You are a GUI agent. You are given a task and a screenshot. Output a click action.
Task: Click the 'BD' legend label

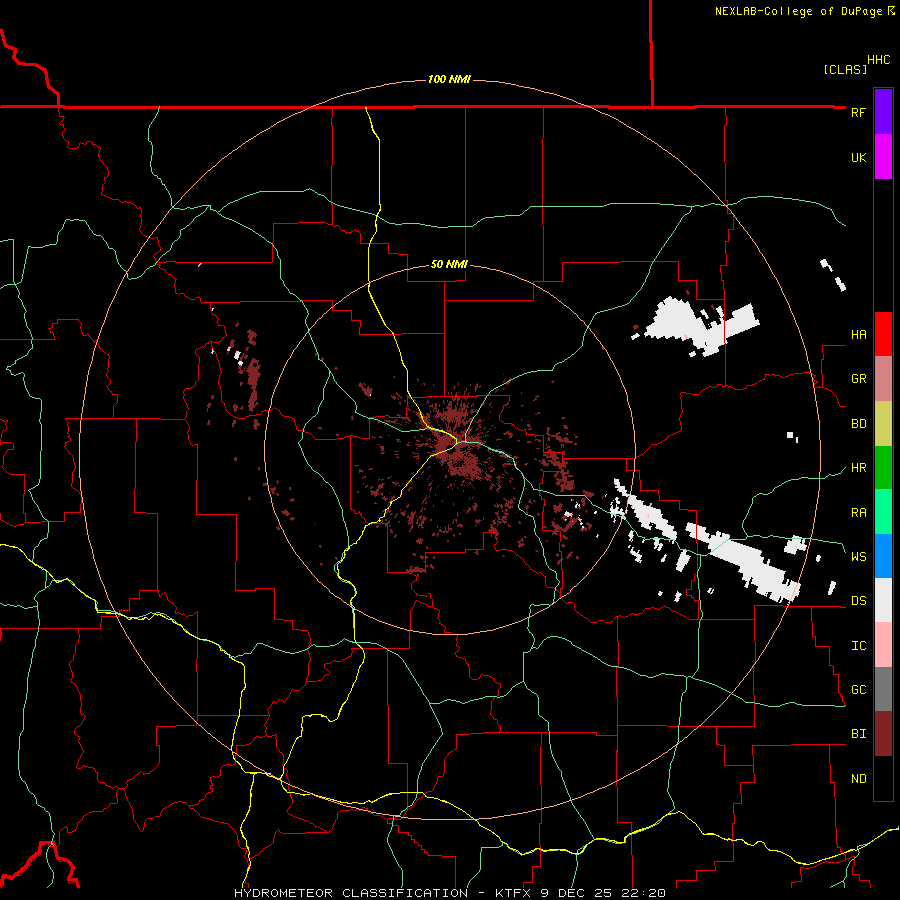click(858, 424)
